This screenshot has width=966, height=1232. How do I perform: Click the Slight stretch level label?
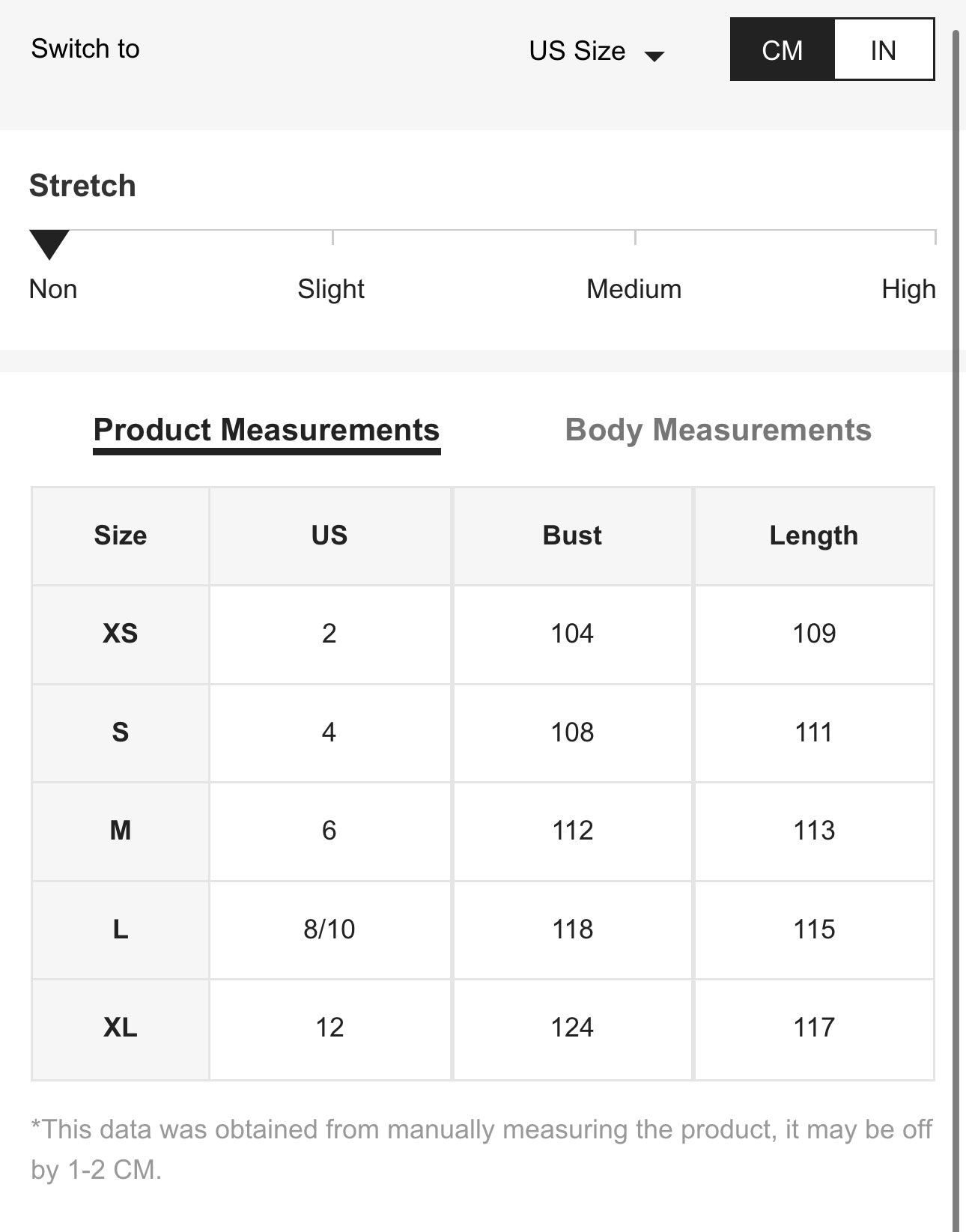pyautogui.click(x=331, y=289)
